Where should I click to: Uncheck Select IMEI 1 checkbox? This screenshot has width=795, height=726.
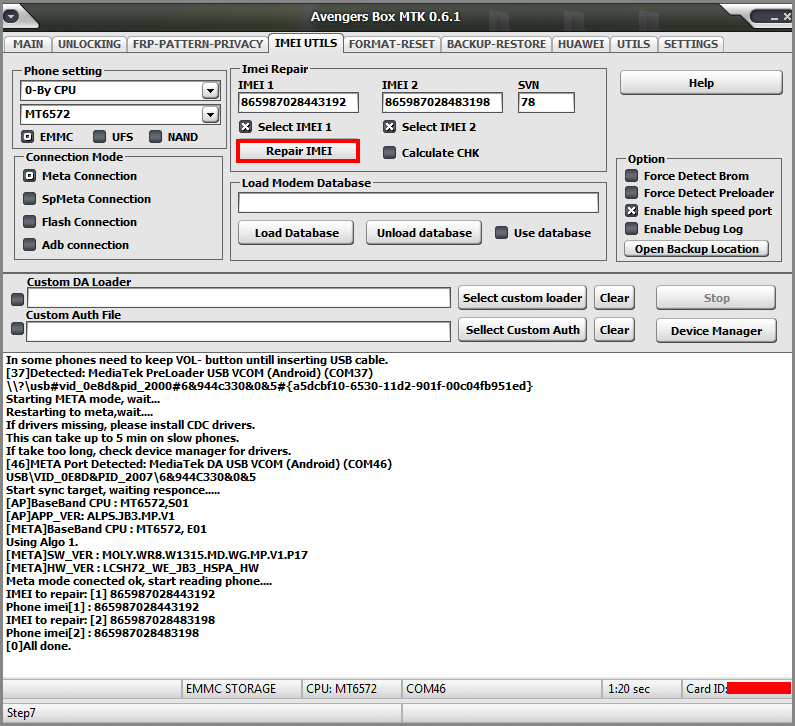245,127
